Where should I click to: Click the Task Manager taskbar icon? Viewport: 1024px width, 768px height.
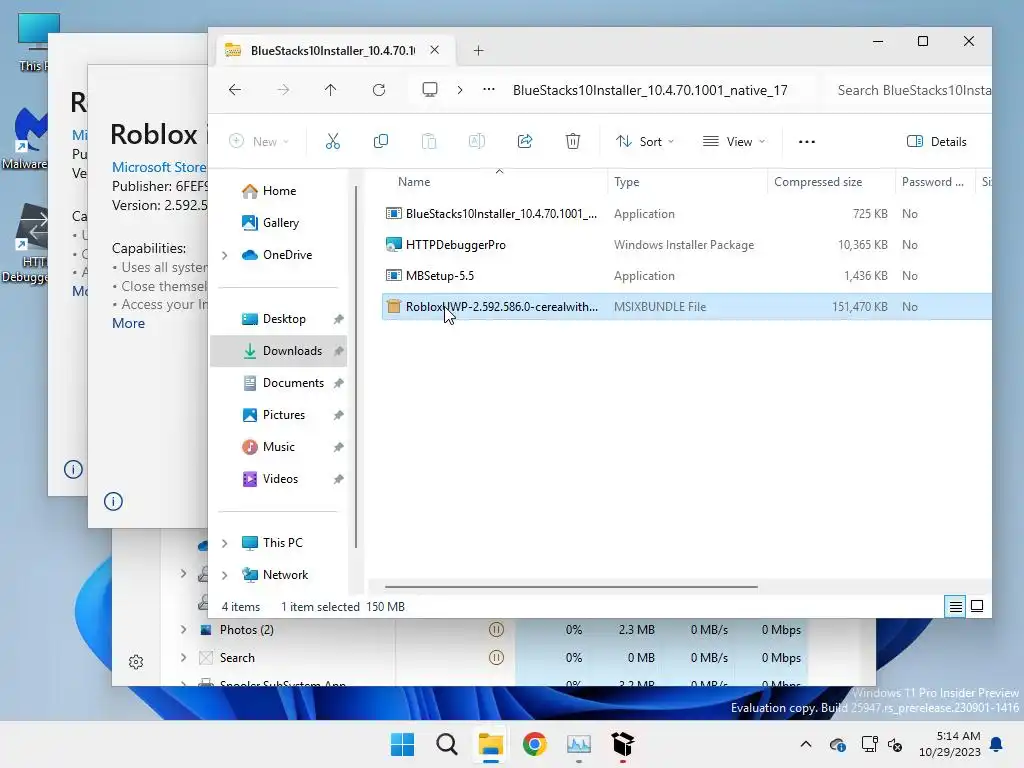[579, 744]
